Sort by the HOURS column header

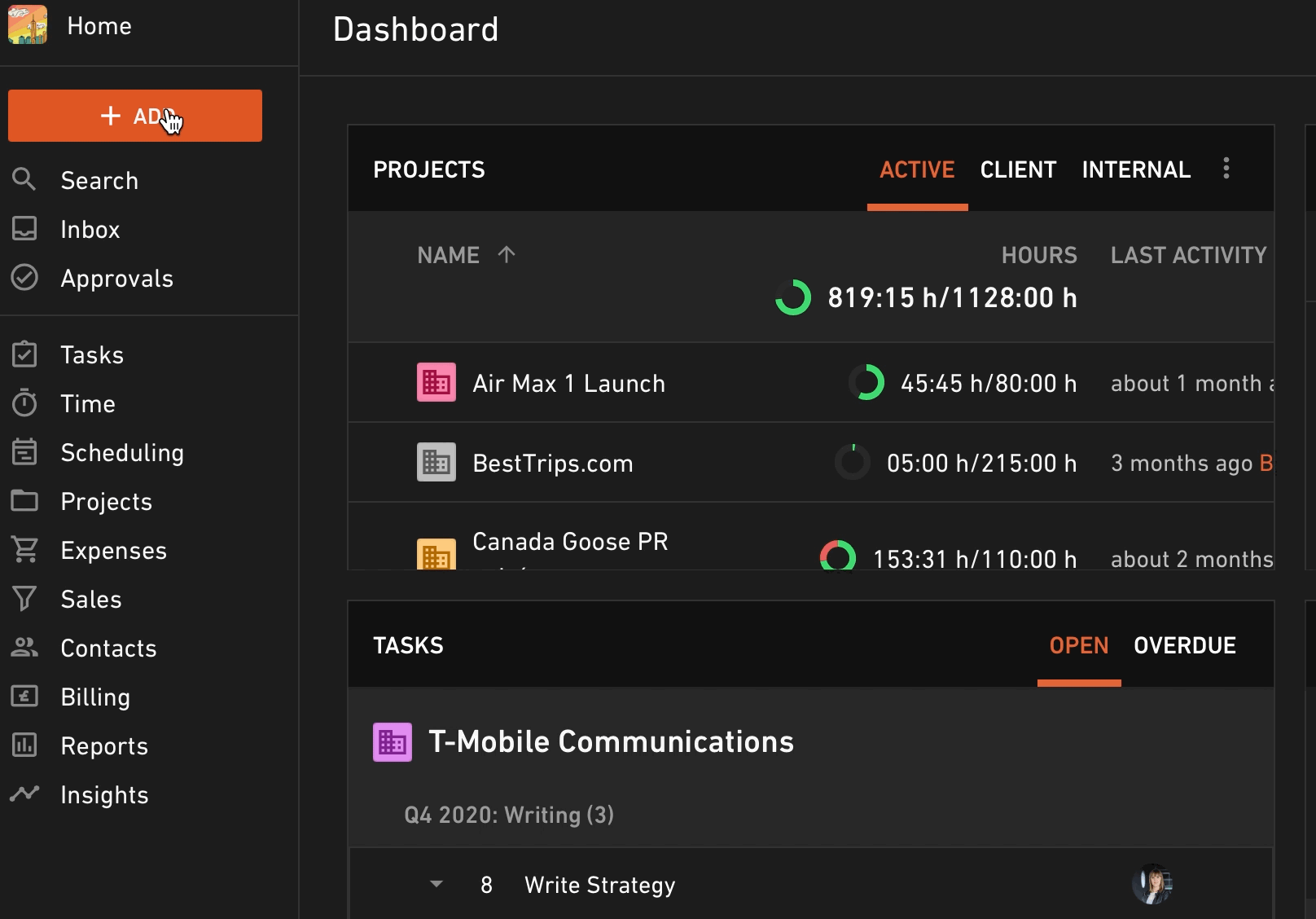[1039, 255]
